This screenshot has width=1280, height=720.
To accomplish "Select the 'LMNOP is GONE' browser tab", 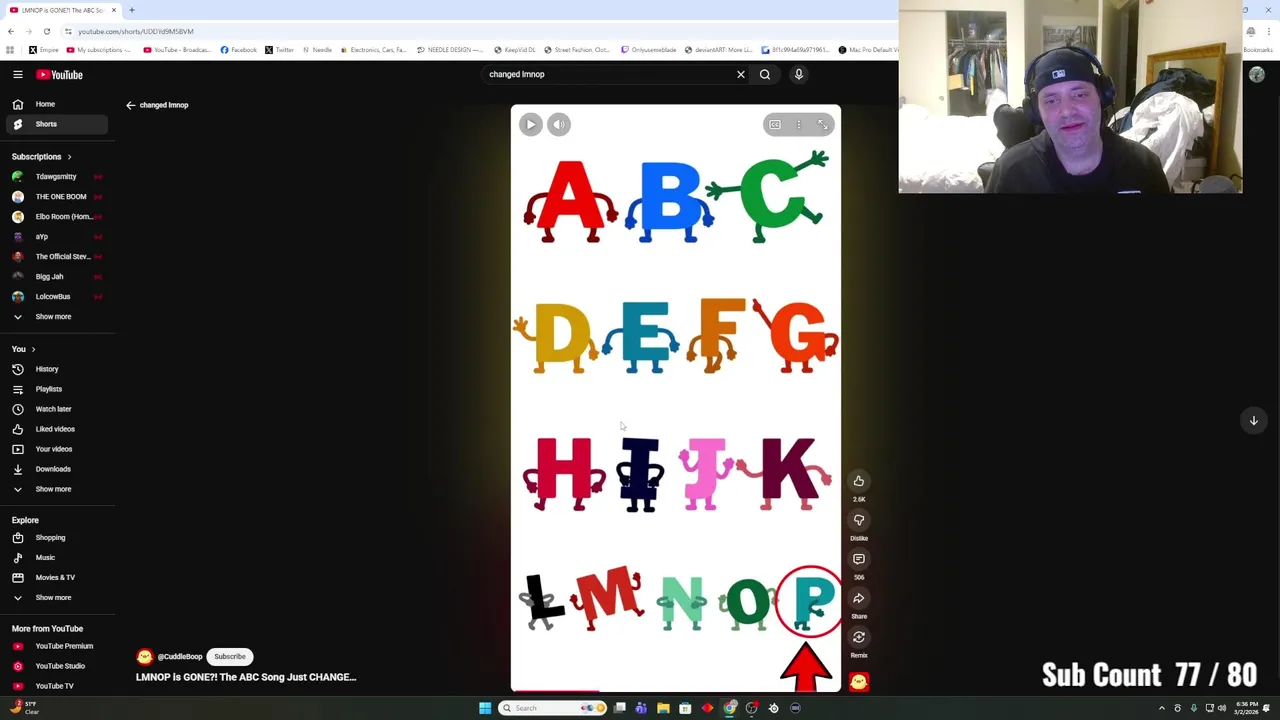I will pos(62,10).
